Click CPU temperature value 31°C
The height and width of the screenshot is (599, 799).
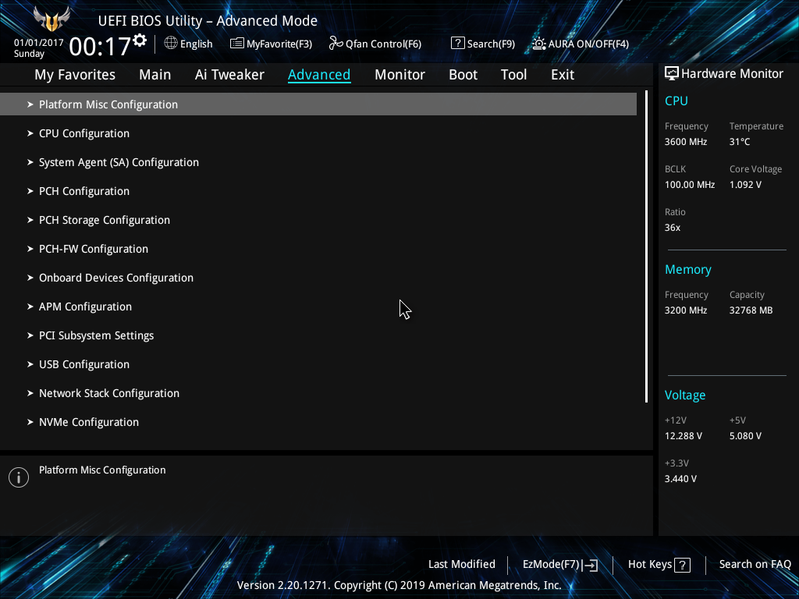[739, 142]
